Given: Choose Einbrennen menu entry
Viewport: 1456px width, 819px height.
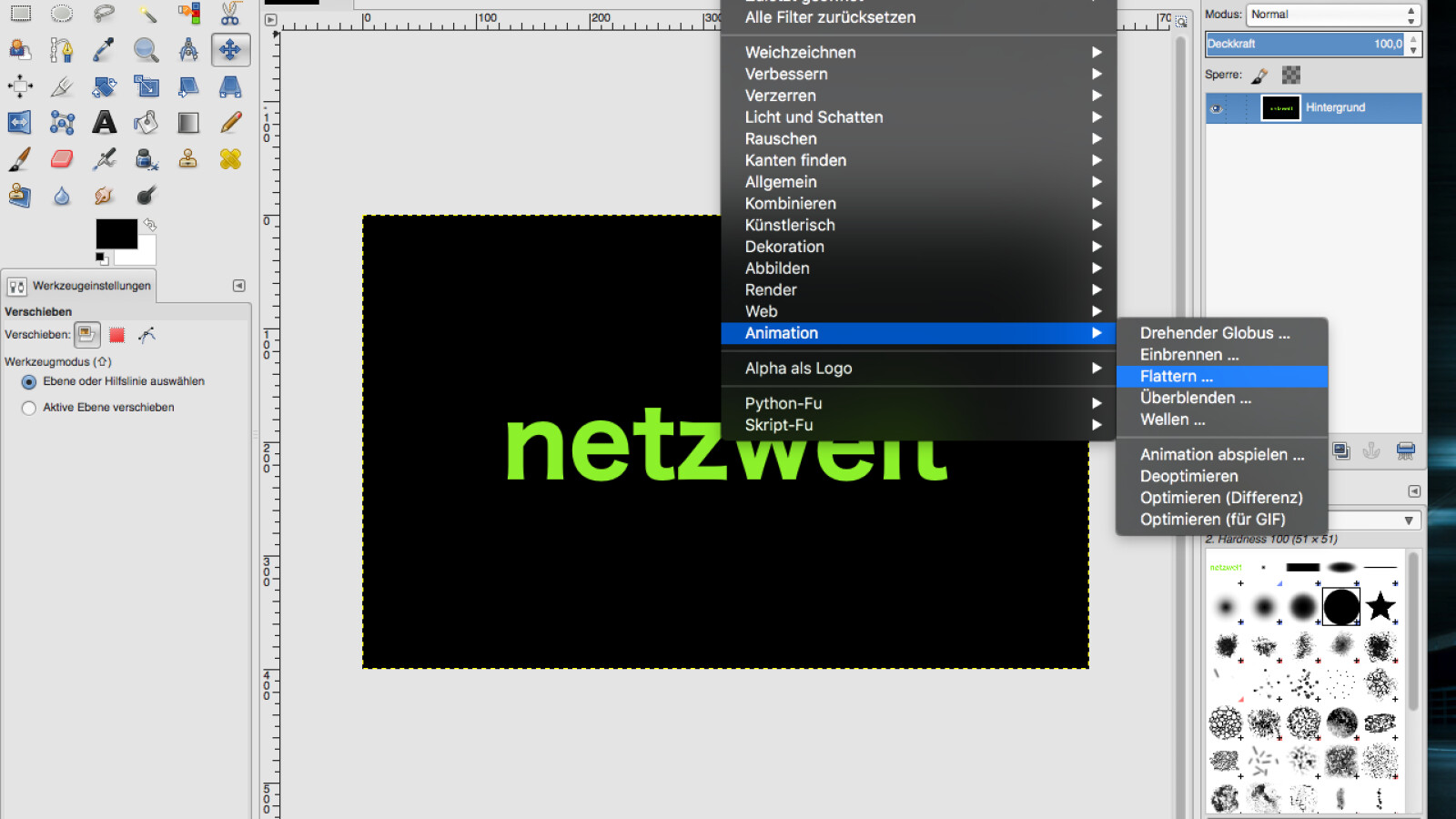Looking at the screenshot, I should tap(1222, 355).
